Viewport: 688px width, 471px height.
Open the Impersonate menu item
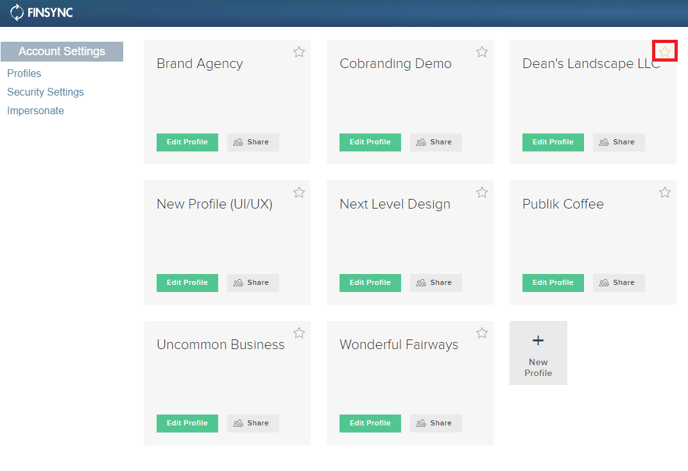point(36,111)
